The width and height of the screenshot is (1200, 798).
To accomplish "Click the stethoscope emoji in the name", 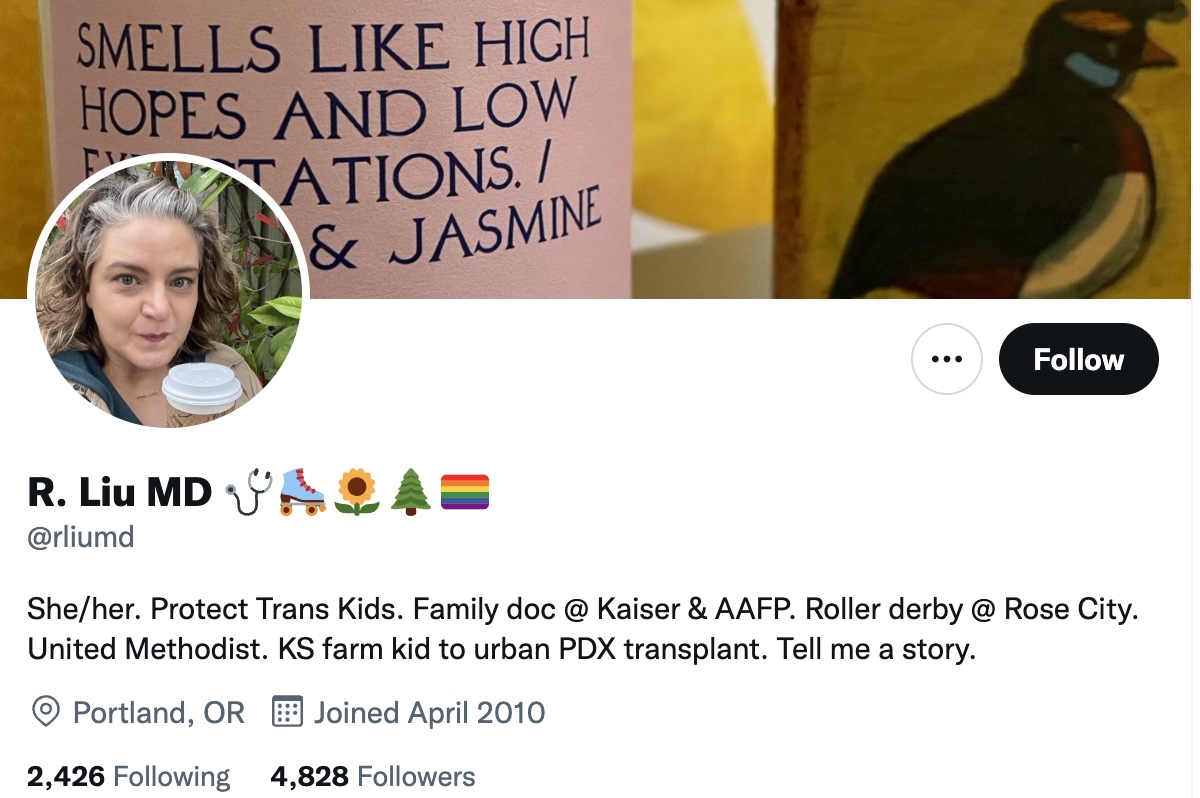I will pos(249,492).
